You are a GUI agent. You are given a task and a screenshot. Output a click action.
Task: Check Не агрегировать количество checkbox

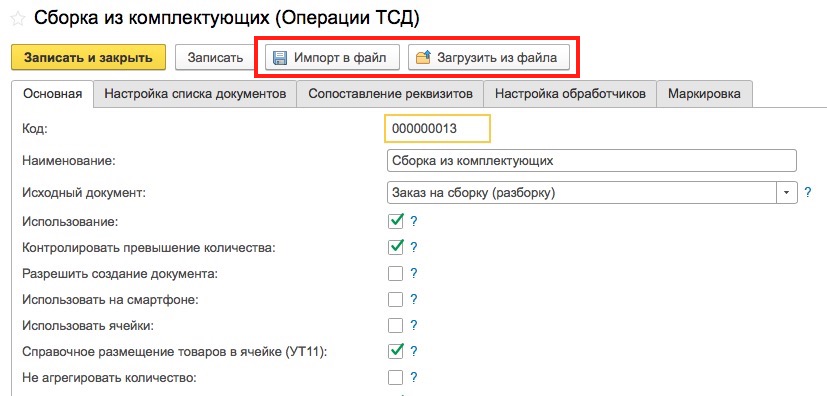click(396, 378)
